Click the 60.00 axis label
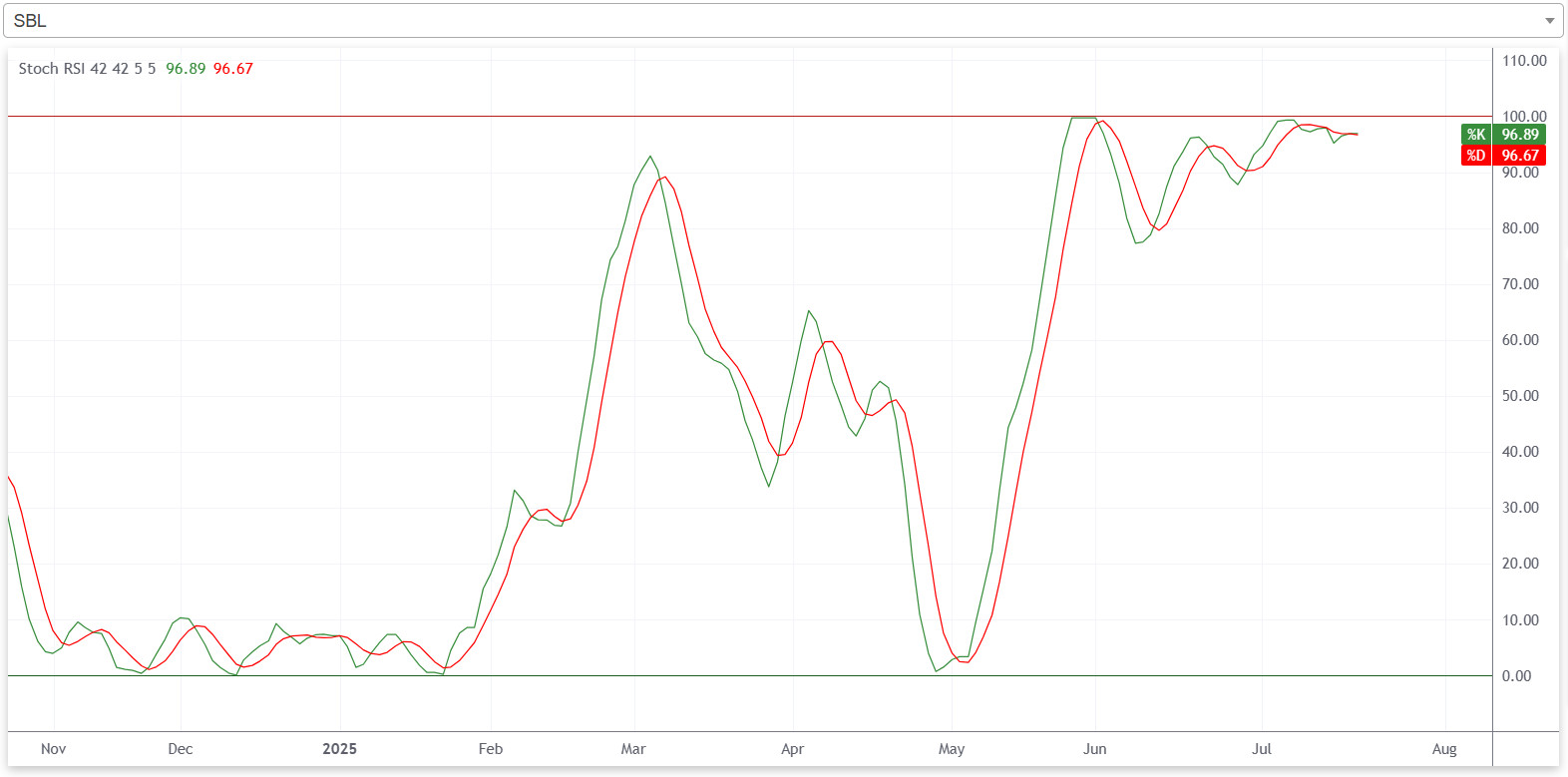 [x=1520, y=340]
